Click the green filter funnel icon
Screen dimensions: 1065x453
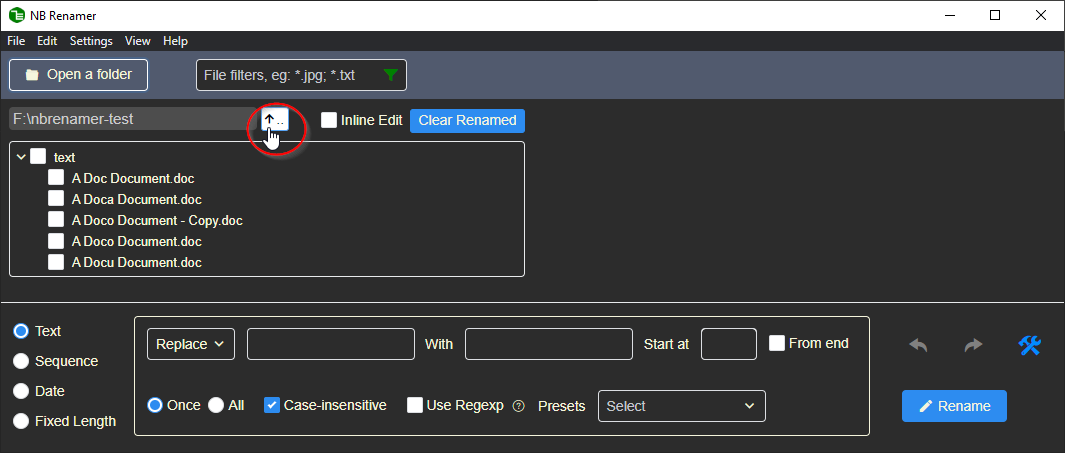(391, 75)
